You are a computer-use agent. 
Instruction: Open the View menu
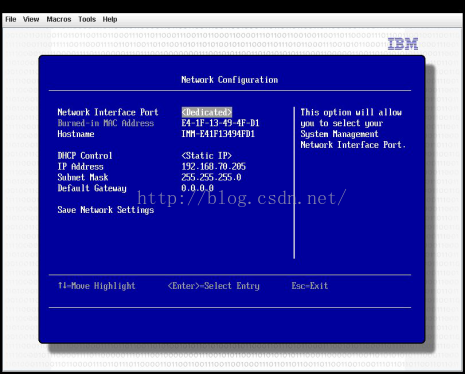[31, 19]
